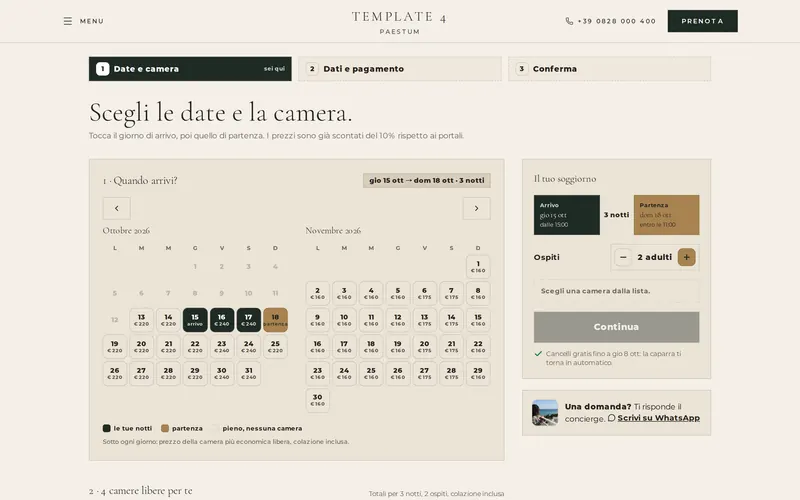Select October 17 priced €240

(x=248, y=320)
